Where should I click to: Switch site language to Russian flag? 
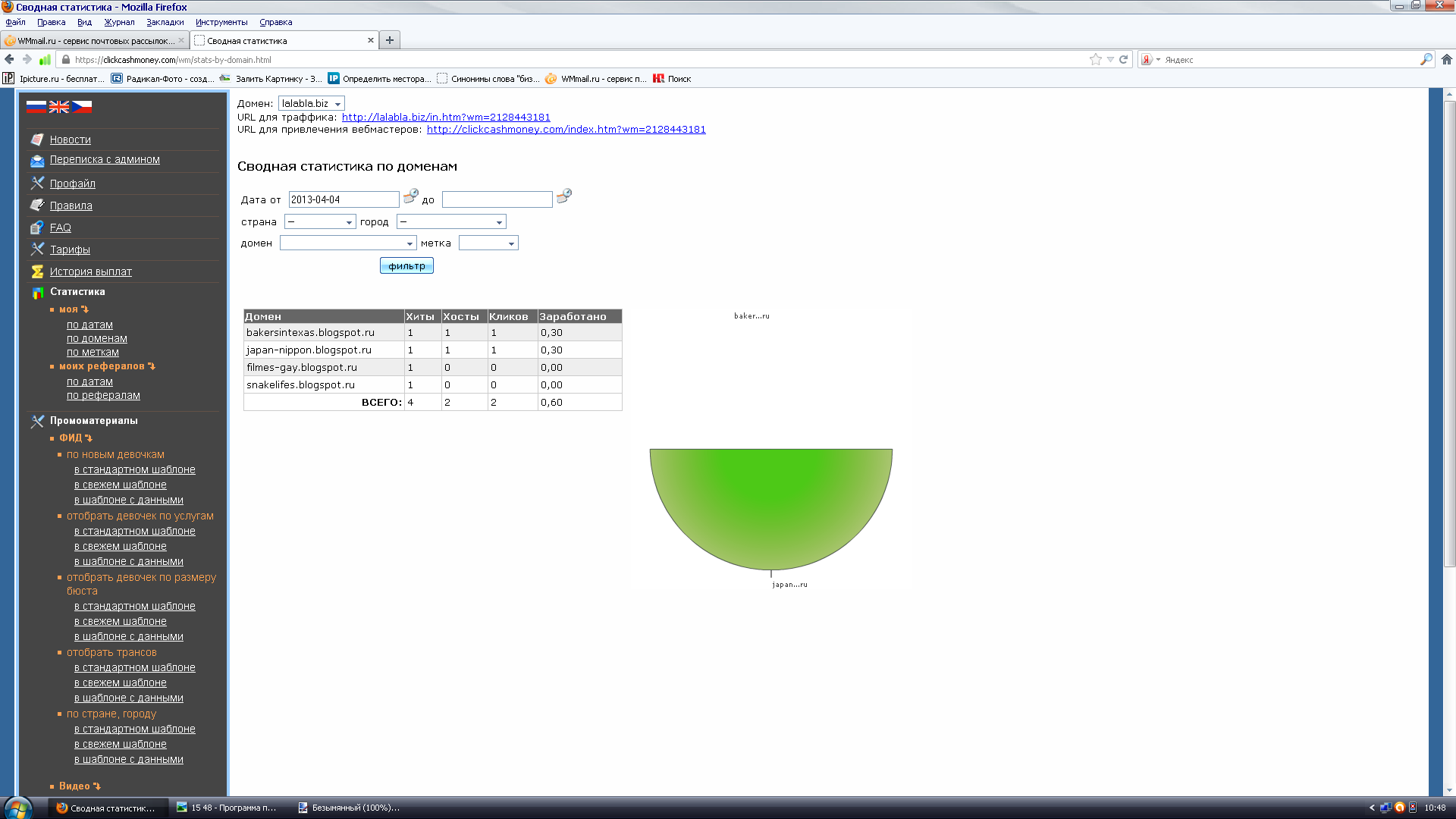[x=36, y=107]
